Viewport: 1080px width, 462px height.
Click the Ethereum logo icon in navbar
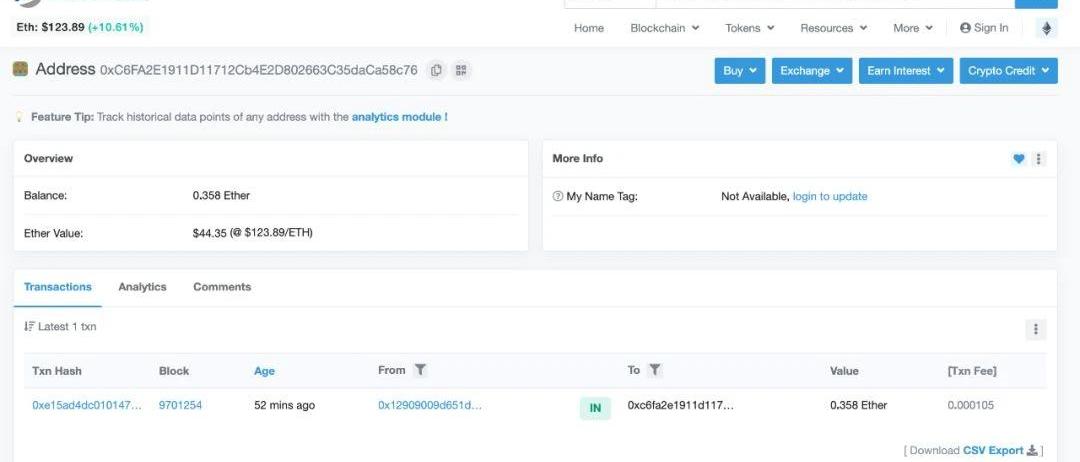coord(1047,28)
